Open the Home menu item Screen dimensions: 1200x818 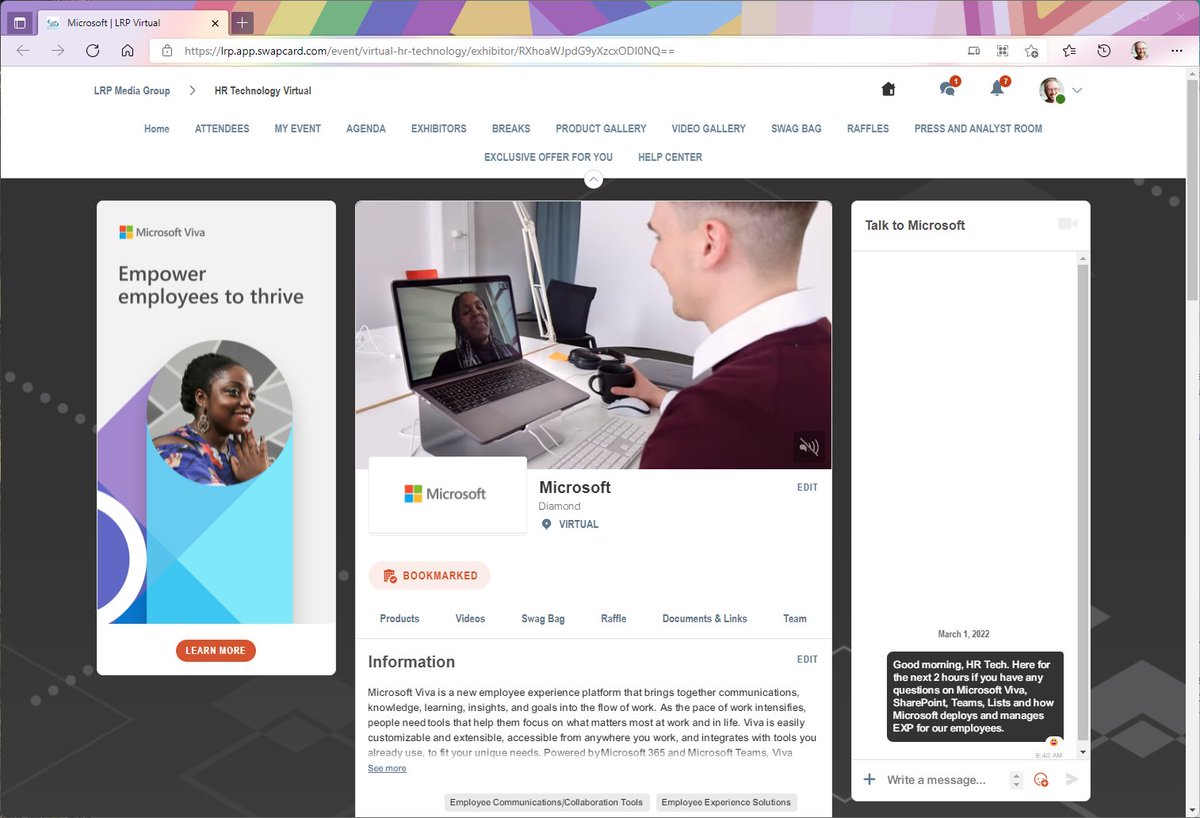pyautogui.click(x=157, y=129)
